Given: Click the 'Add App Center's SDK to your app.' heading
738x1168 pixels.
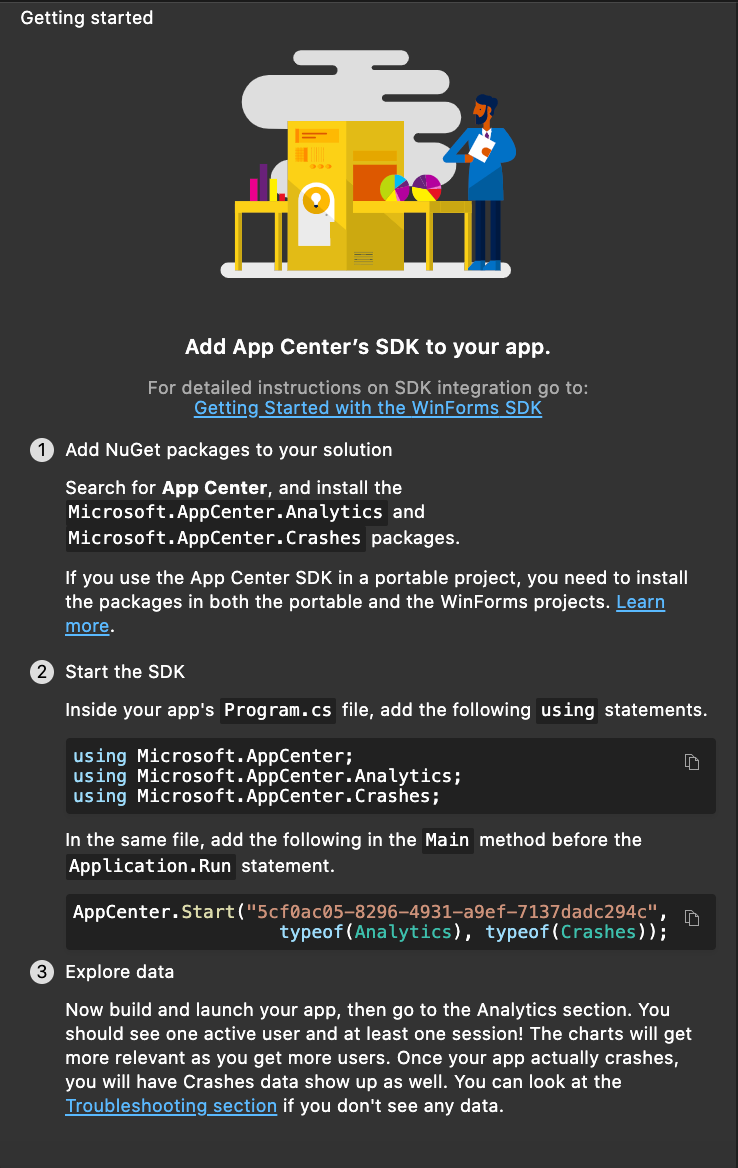Looking at the screenshot, I should point(368,347).
